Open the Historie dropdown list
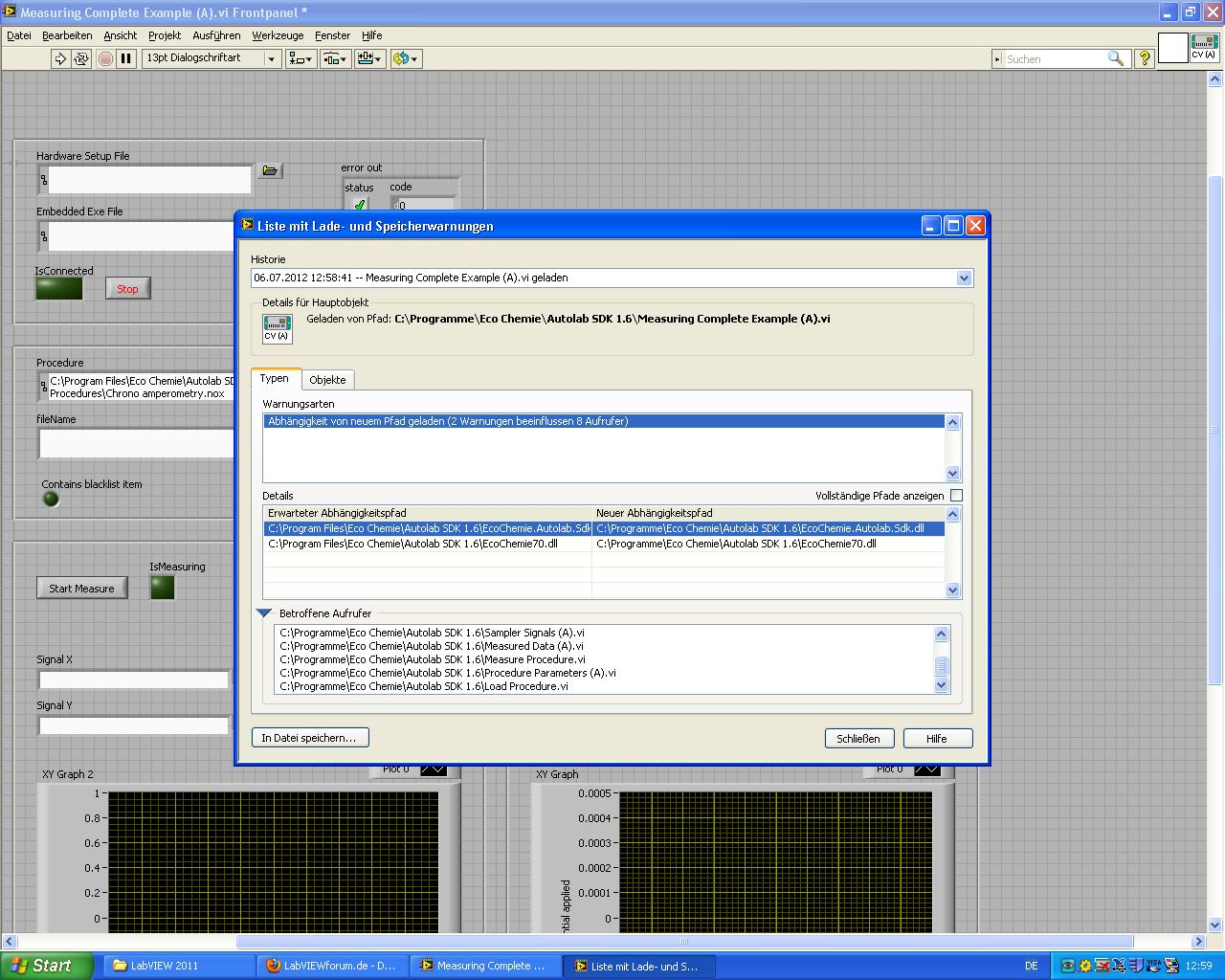This screenshot has width=1225, height=980. (964, 278)
